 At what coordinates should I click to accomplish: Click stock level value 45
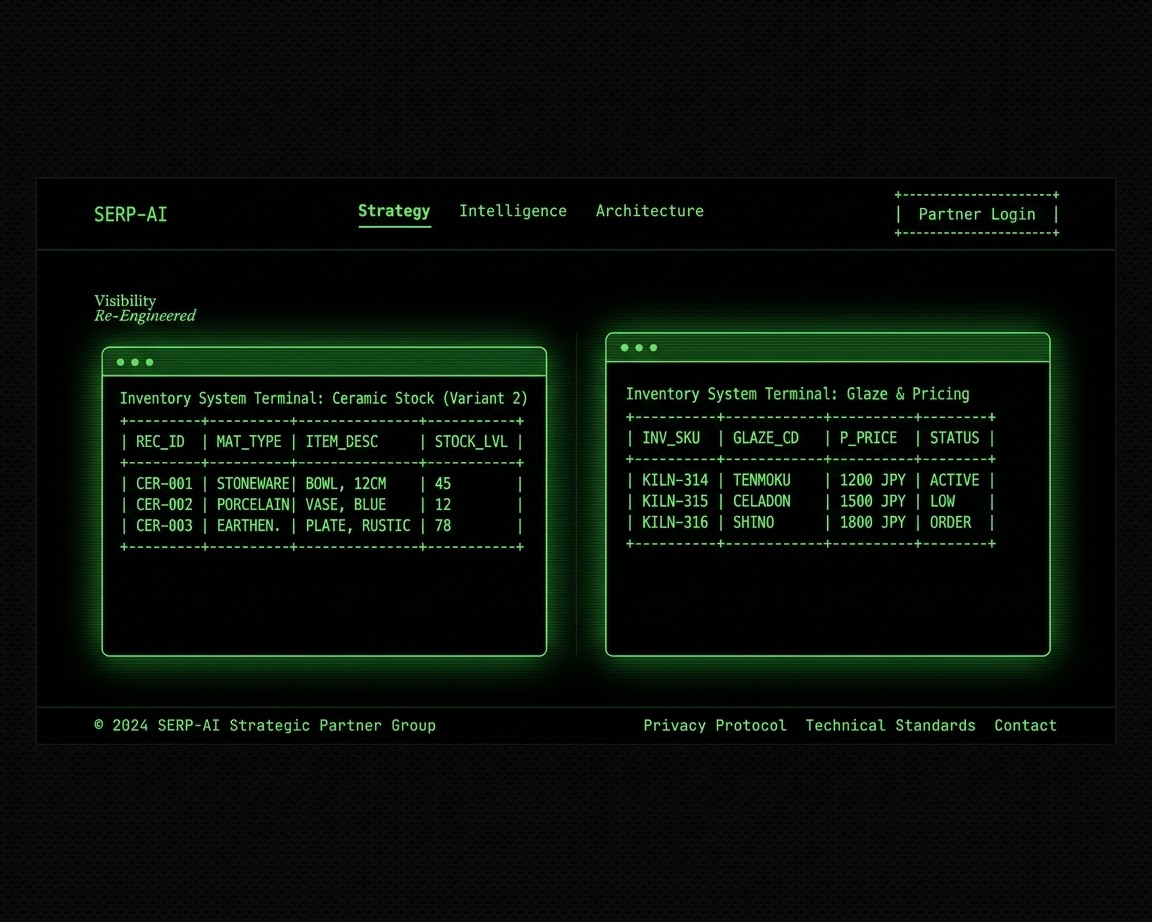point(443,483)
